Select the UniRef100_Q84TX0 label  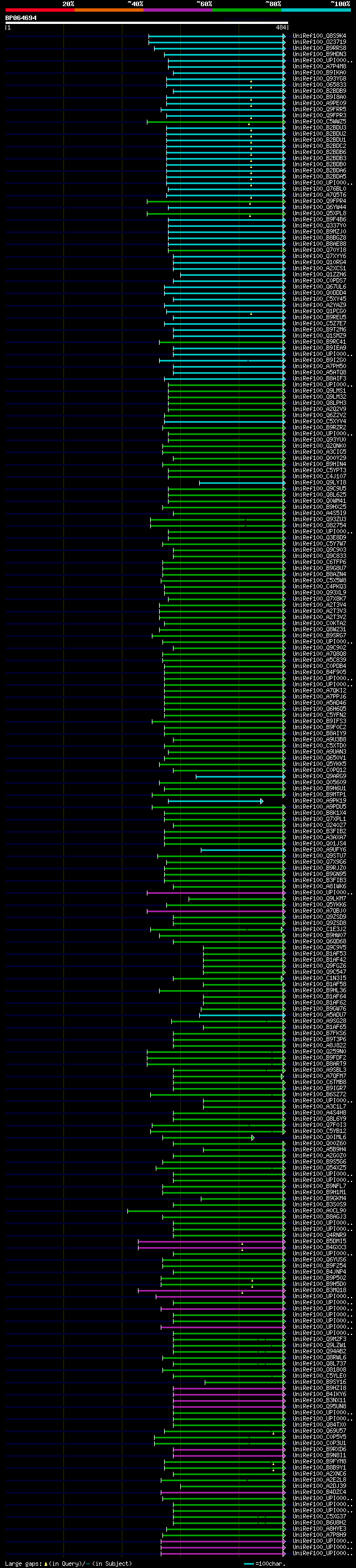[x=319, y=1425]
